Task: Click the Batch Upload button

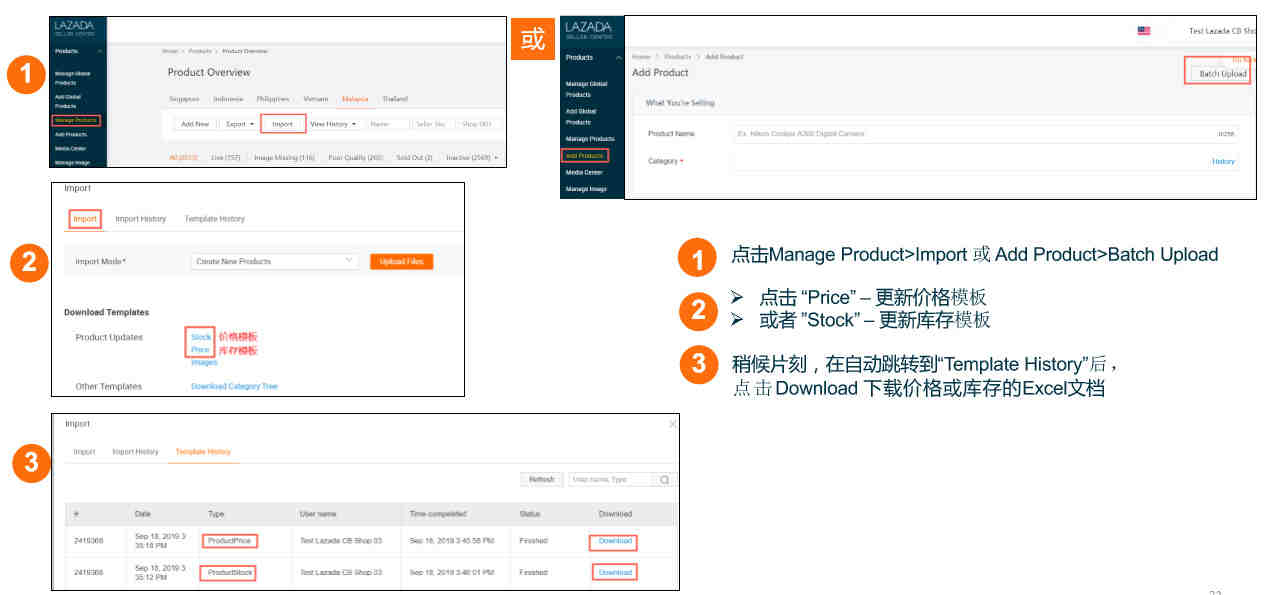Action: pos(1217,74)
